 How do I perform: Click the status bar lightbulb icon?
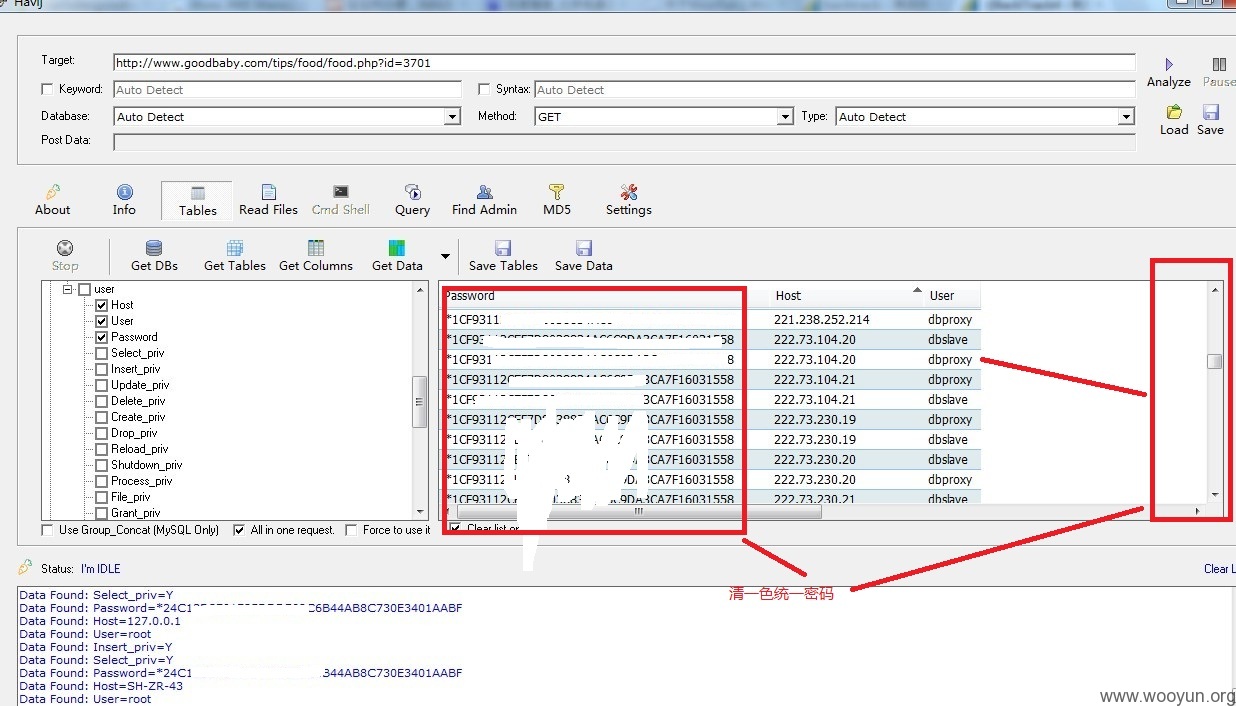point(26,567)
